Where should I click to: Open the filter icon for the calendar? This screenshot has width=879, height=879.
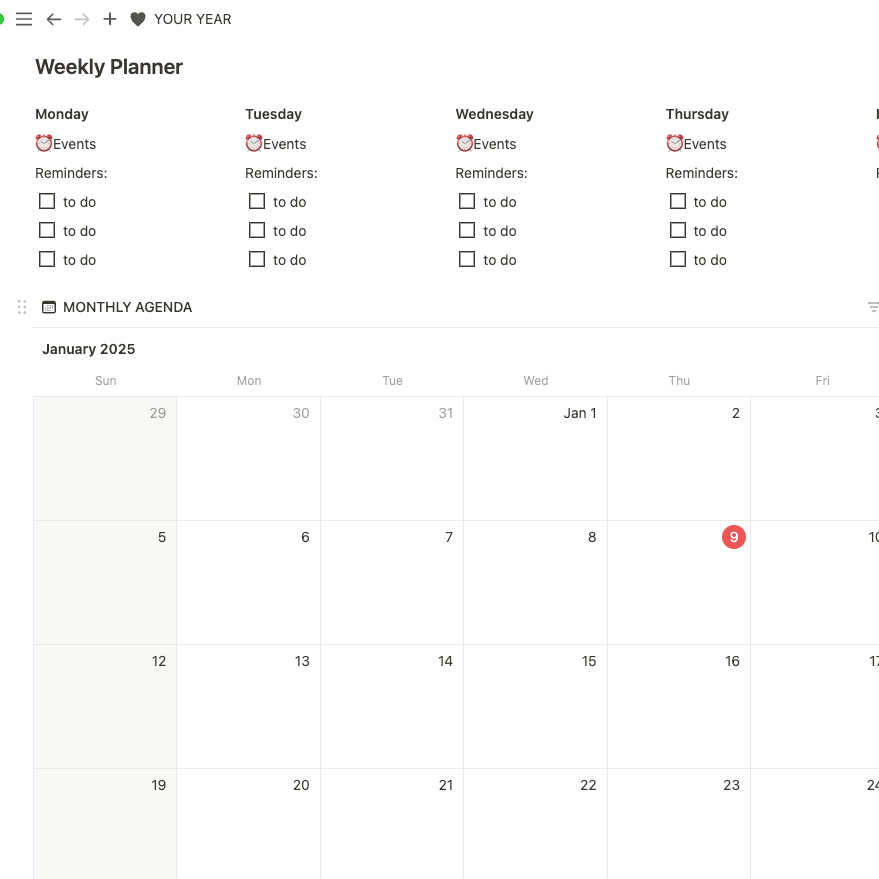873,307
